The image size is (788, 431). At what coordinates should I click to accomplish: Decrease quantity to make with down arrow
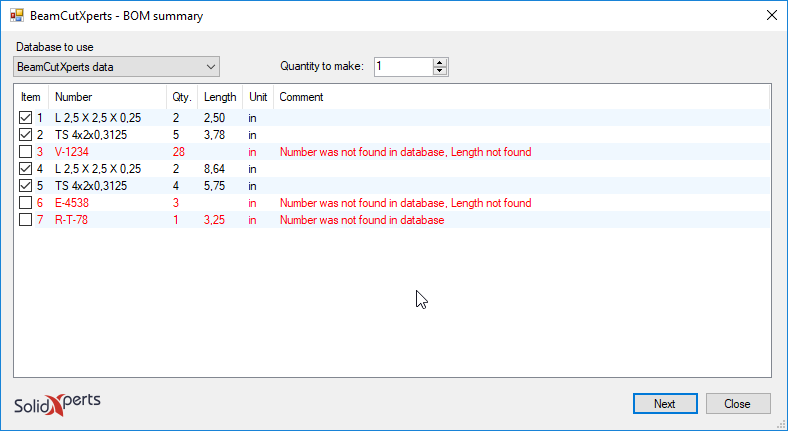click(440, 71)
